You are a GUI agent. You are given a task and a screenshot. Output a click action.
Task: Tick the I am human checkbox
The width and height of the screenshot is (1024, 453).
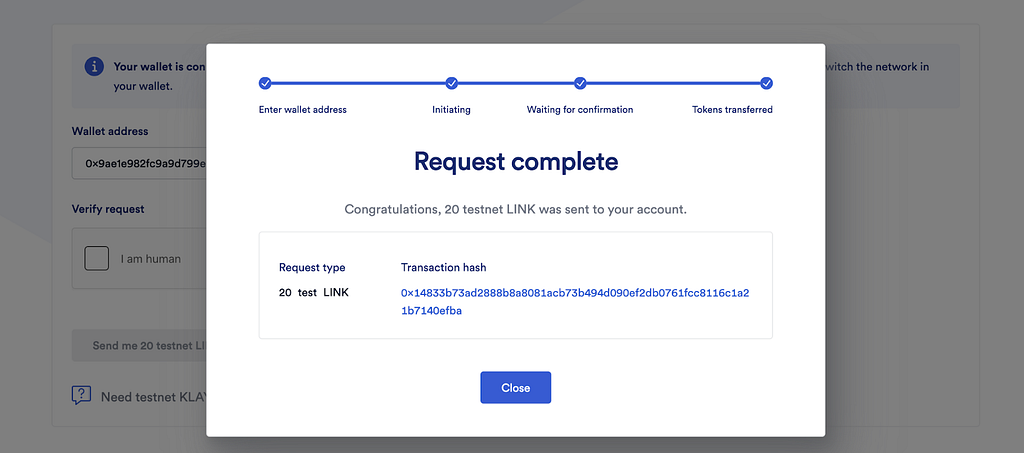tap(97, 258)
